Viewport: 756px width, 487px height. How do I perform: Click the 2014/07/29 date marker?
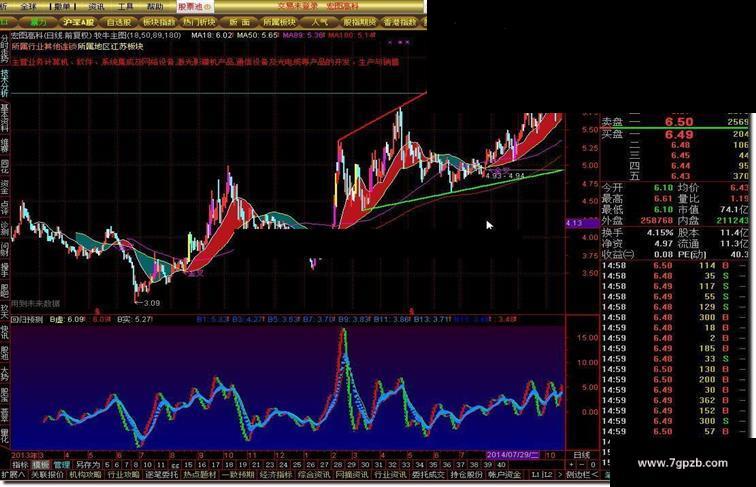click(512, 455)
